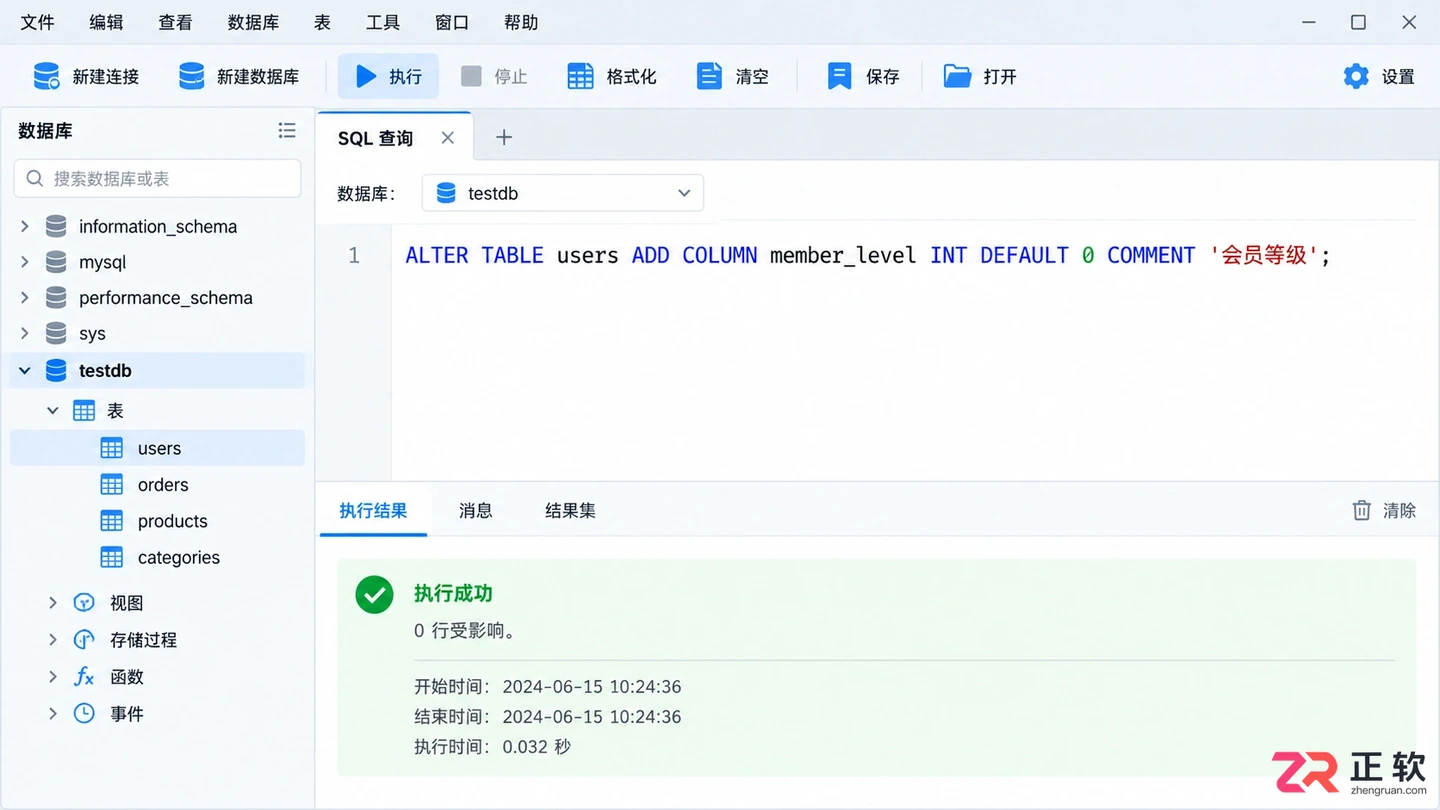Select the categories table name
1440x810 pixels.
179,558
